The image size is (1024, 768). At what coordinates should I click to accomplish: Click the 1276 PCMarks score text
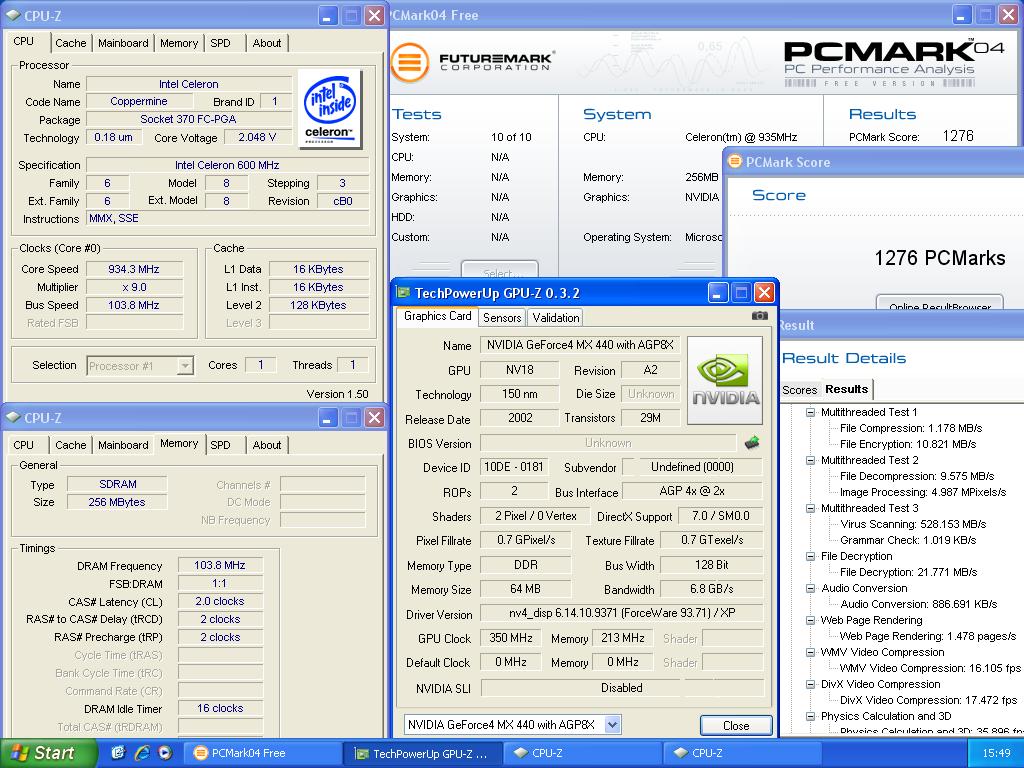[940, 258]
